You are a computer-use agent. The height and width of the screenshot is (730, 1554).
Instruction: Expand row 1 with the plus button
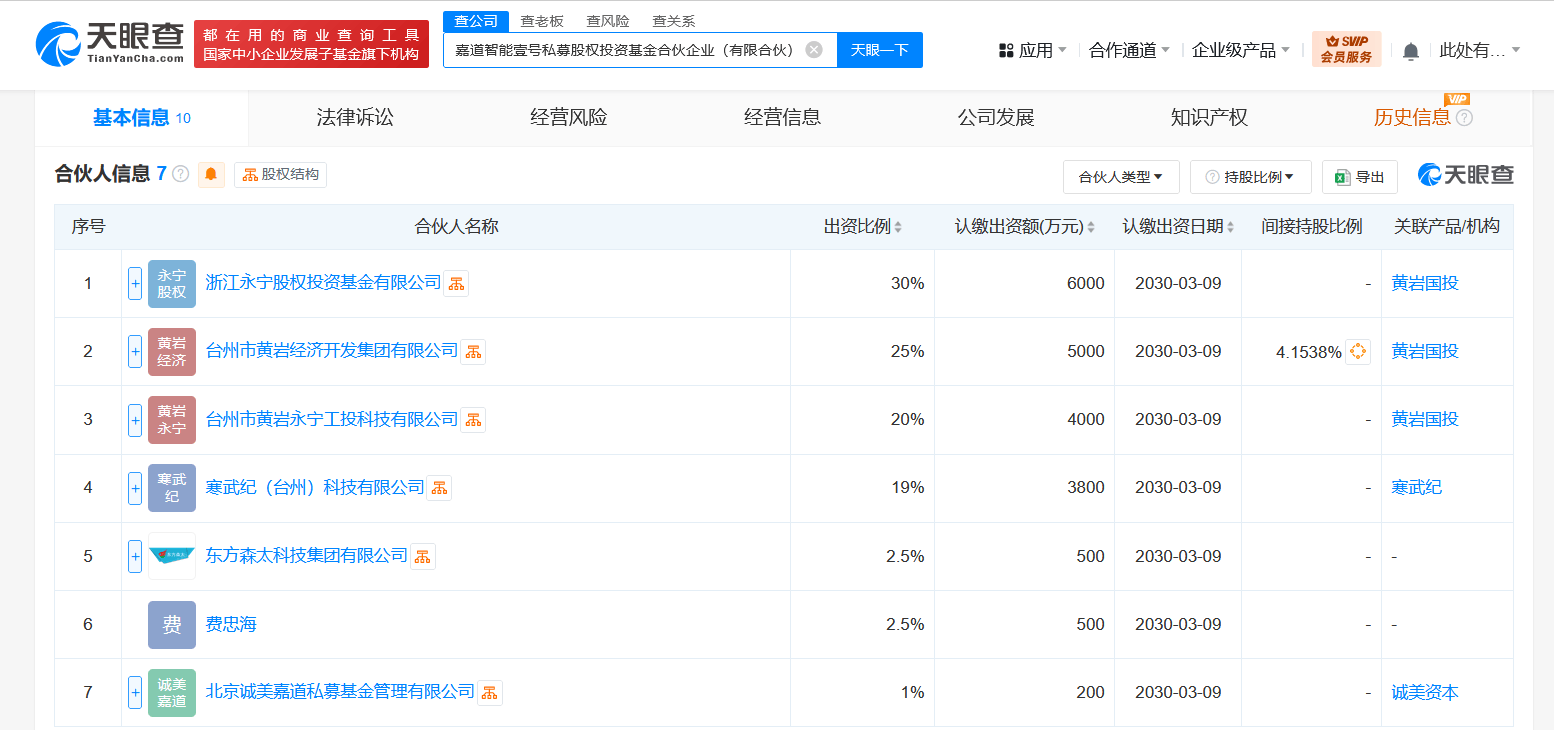click(x=135, y=284)
